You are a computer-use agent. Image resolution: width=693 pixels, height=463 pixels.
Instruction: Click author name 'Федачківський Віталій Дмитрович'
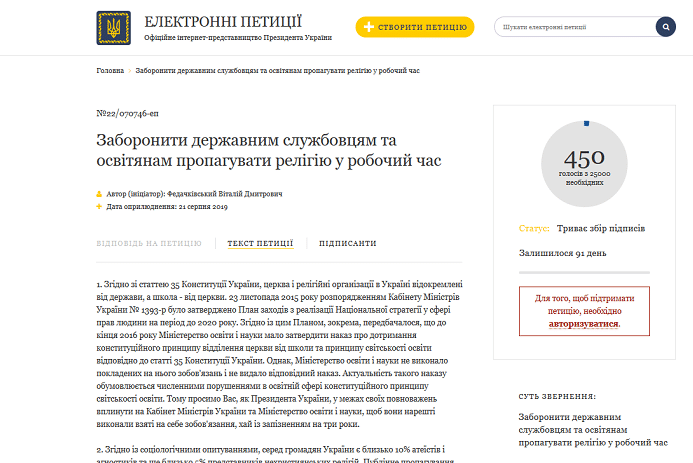tap(225, 194)
